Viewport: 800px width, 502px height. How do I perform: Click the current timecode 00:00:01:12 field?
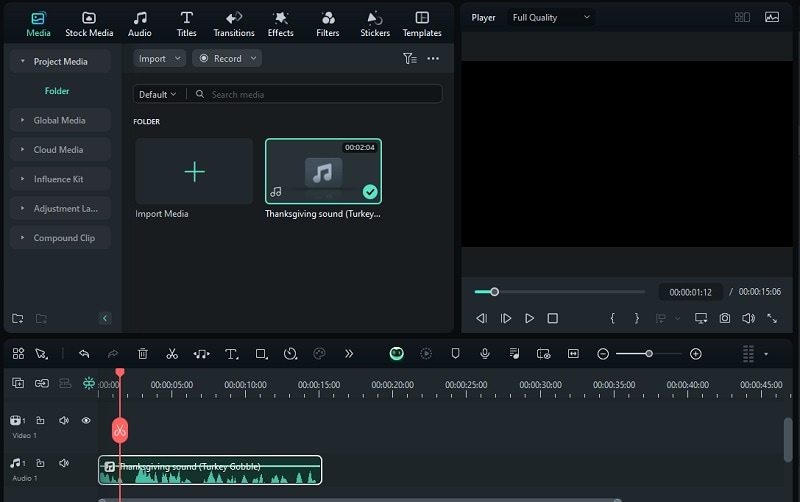[690, 292]
